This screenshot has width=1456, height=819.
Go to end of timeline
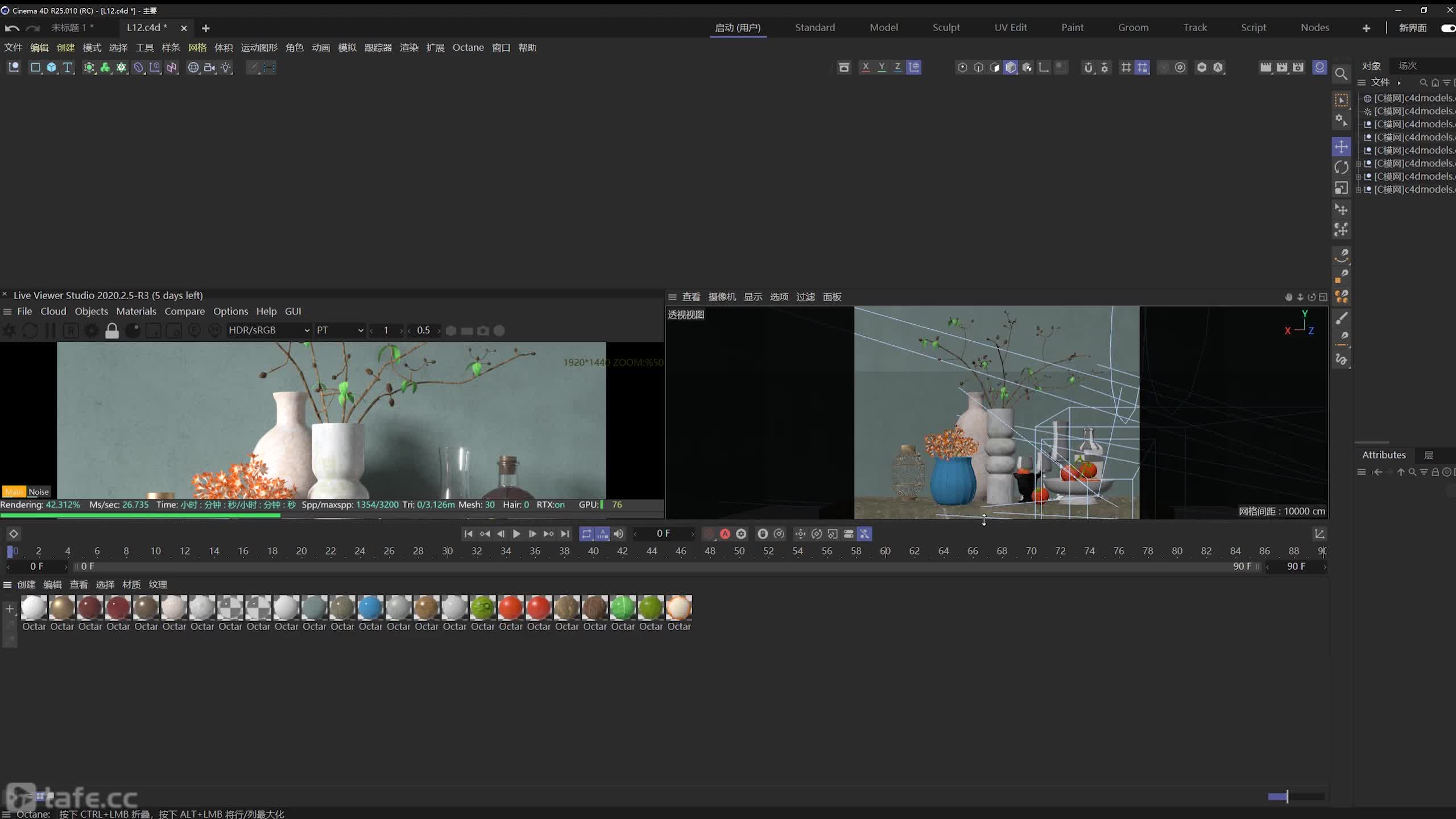point(565,533)
